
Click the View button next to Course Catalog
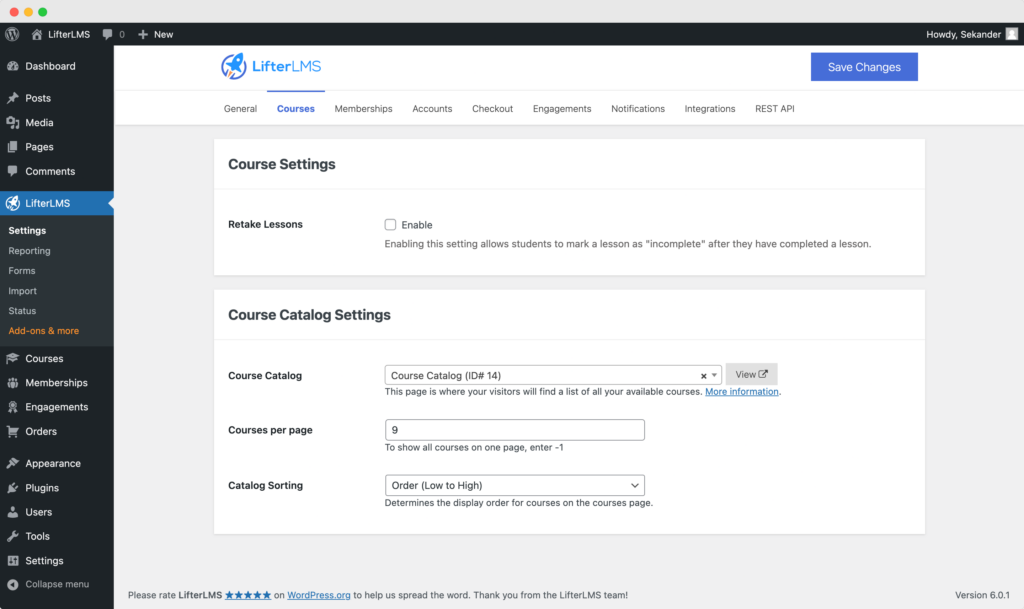click(751, 373)
